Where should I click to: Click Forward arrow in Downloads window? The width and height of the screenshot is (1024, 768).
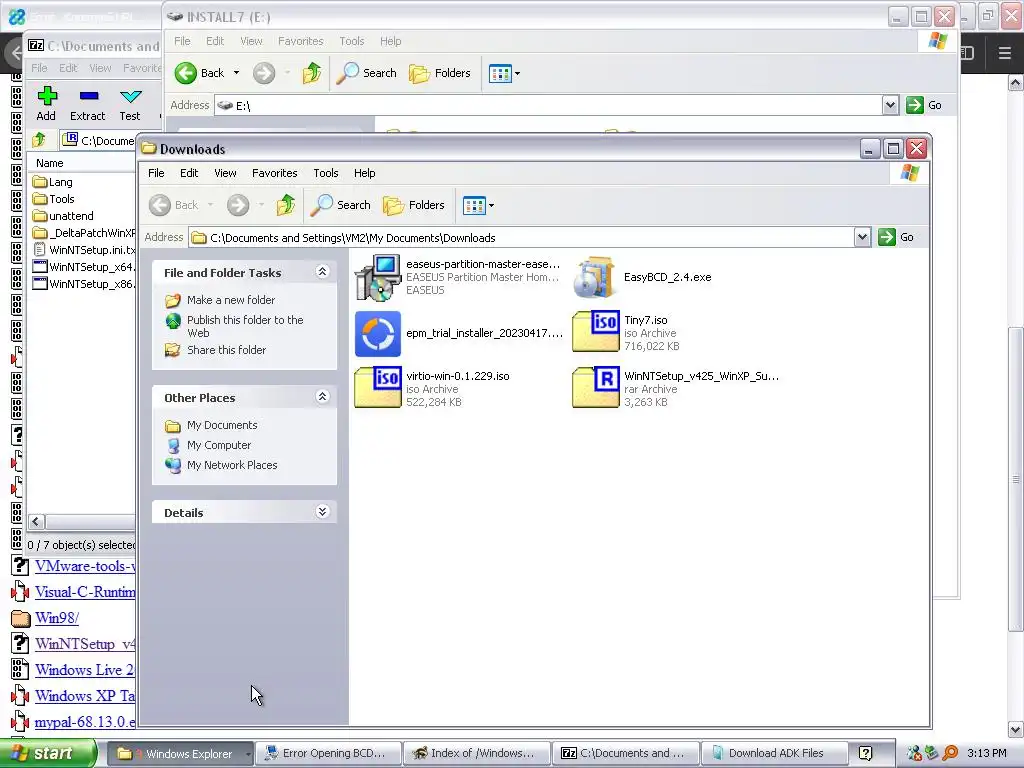(238, 205)
